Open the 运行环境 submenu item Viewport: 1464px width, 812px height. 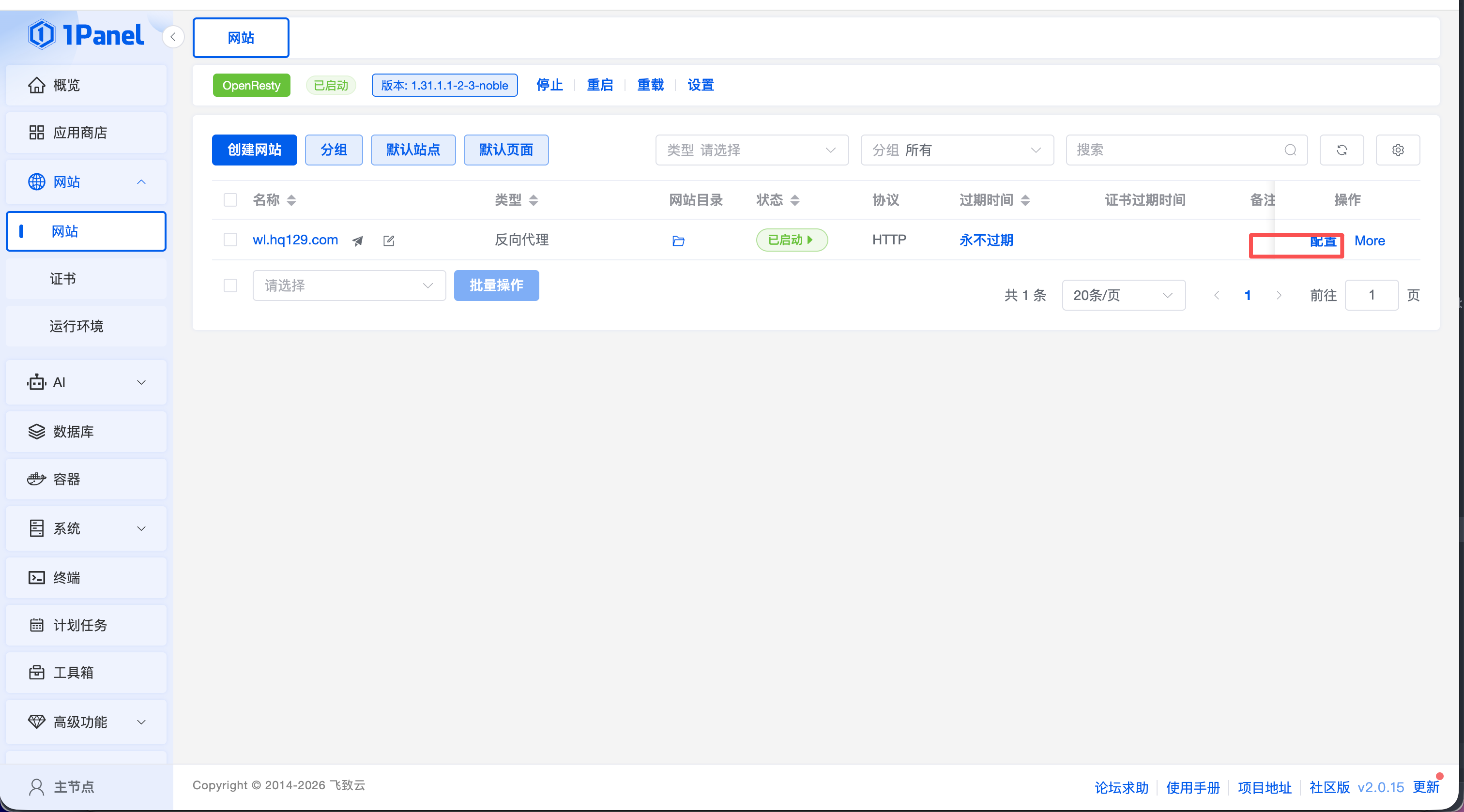point(86,326)
